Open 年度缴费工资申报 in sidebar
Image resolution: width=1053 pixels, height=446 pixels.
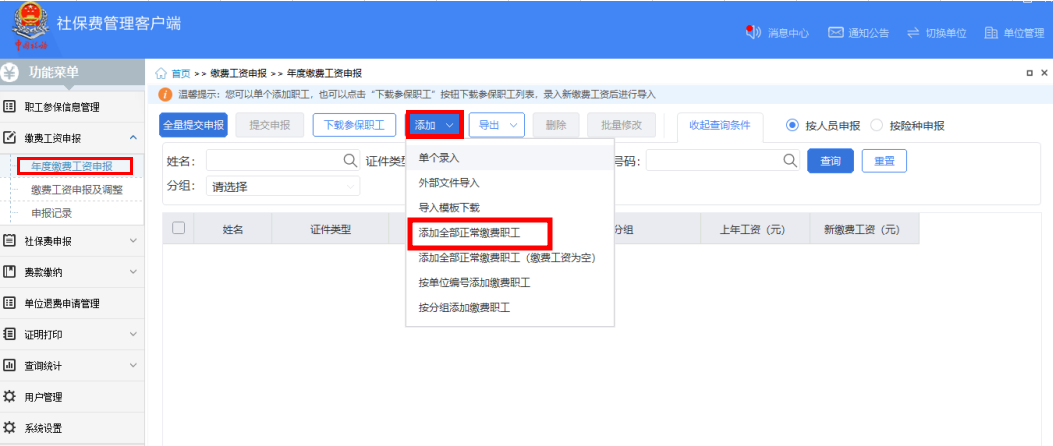point(71,165)
